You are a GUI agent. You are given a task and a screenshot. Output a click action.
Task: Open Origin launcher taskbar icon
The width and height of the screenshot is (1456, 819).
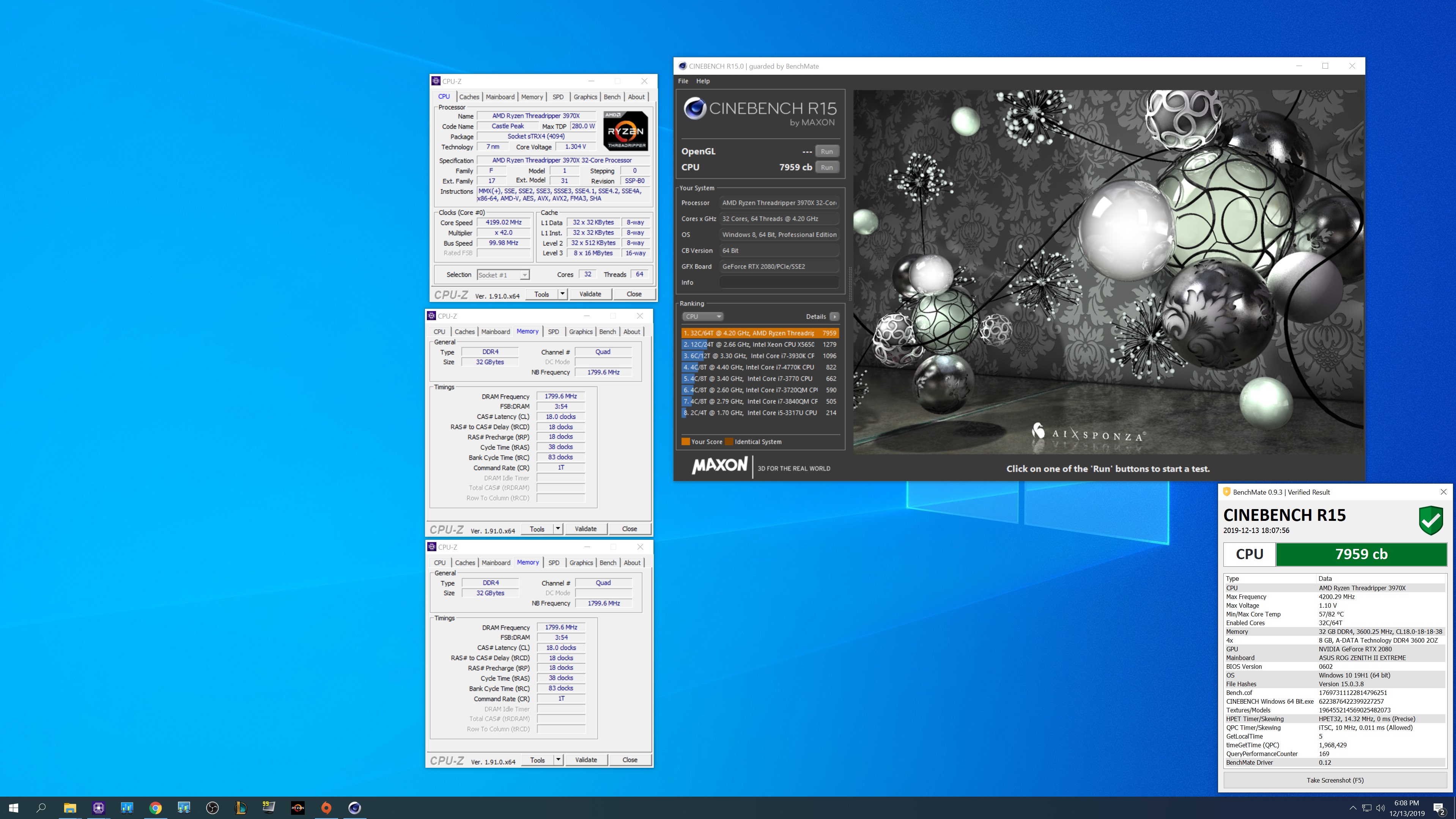click(326, 808)
